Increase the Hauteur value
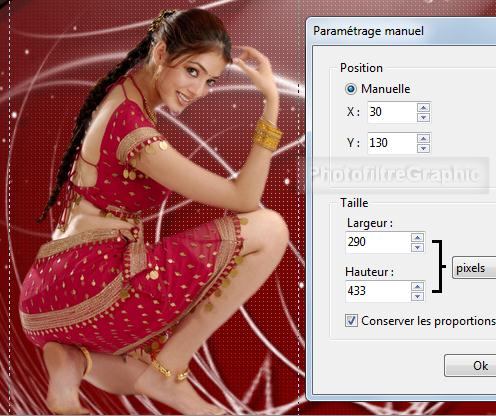The width and height of the screenshot is (496, 416). point(417,286)
